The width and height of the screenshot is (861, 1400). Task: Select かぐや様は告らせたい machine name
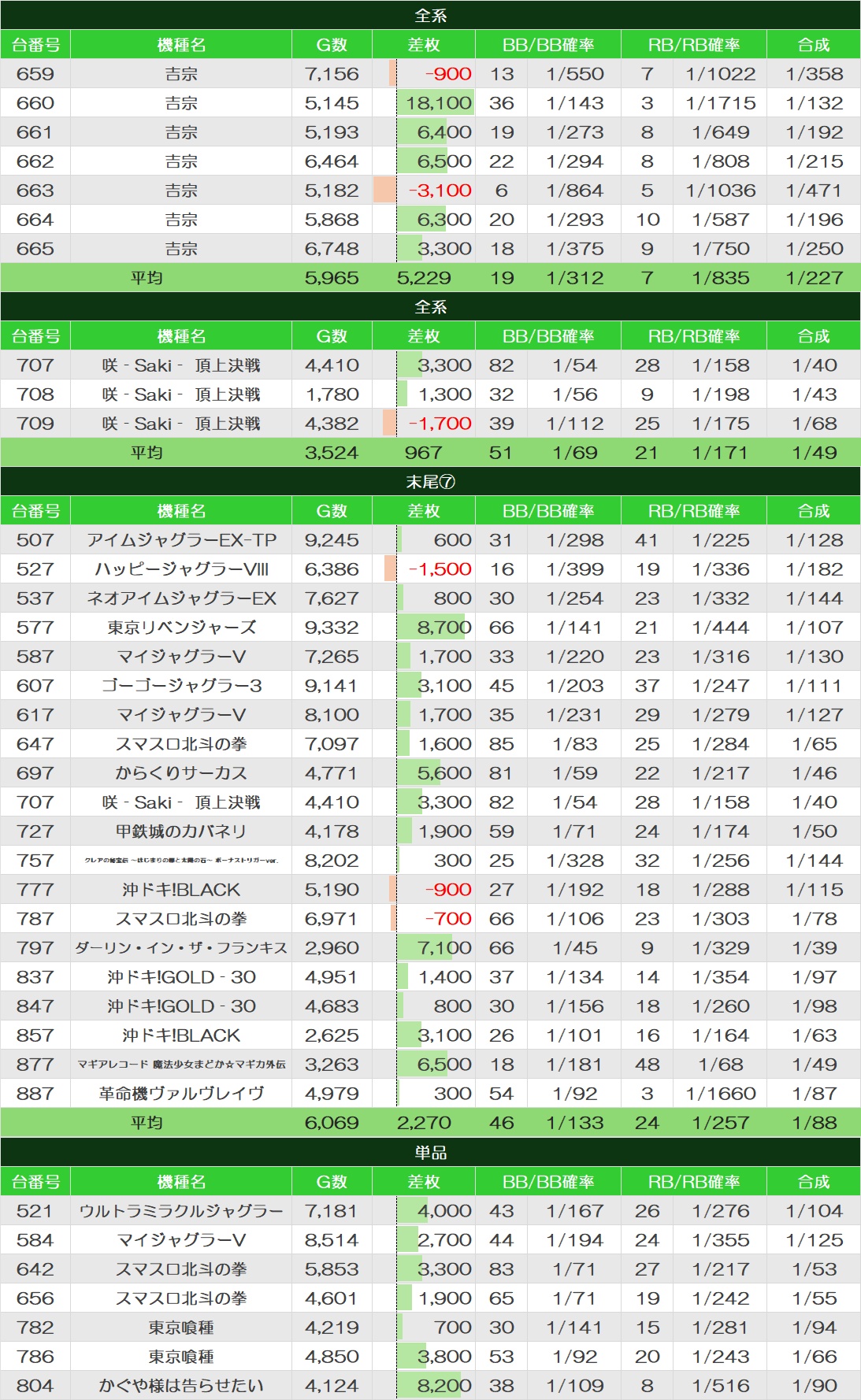181,1386
